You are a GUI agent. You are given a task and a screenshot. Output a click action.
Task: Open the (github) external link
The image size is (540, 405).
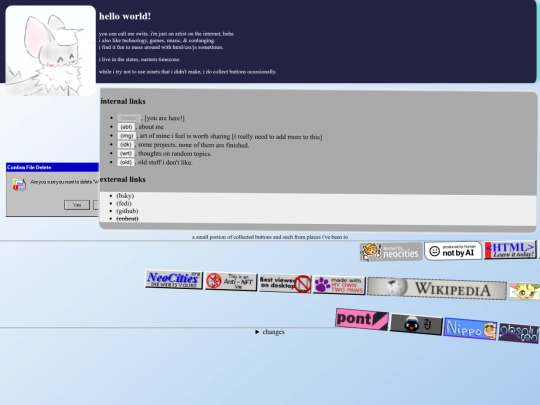[x=127, y=211]
